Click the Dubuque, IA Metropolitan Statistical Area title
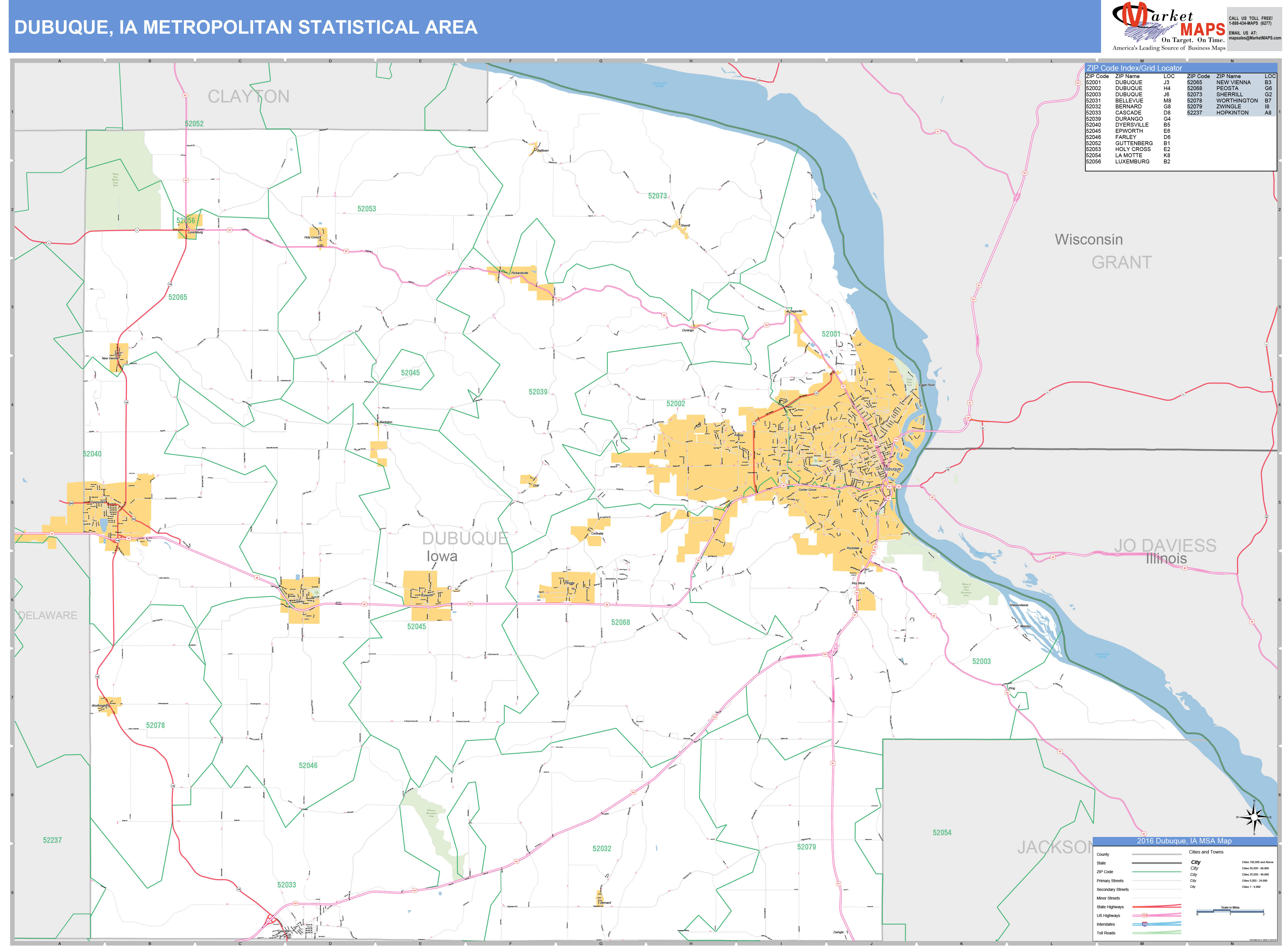1288x947 pixels. point(245,28)
